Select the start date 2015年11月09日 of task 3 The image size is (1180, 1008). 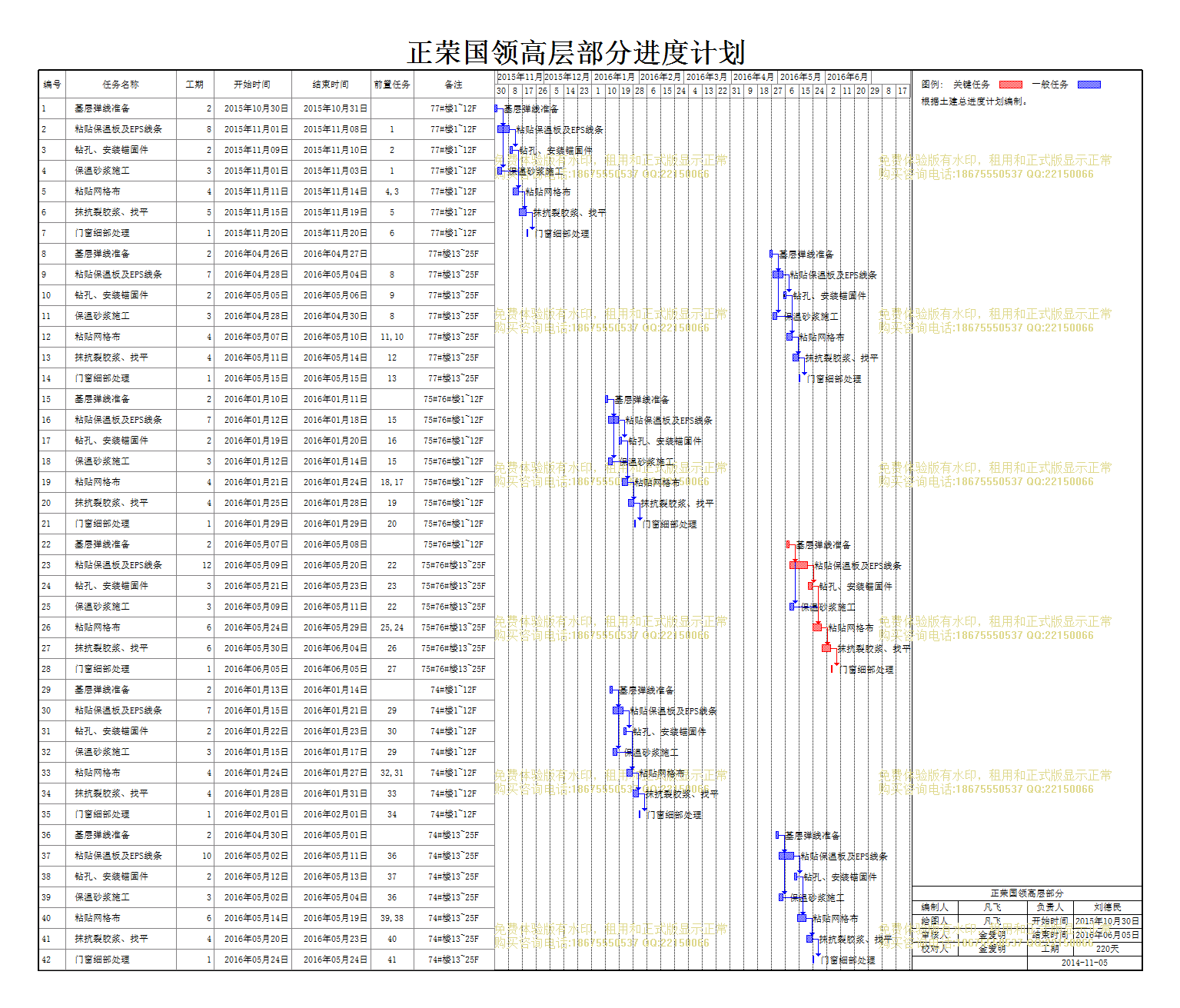(x=257, y=150)
